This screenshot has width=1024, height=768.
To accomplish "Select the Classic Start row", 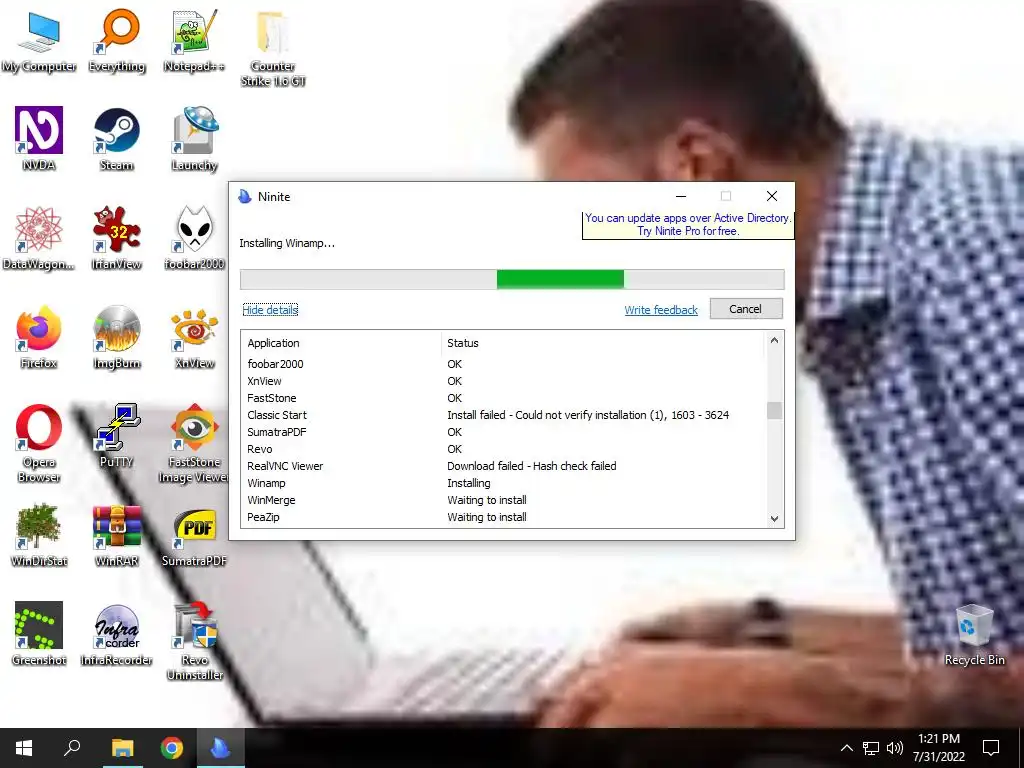I will [503, 415].
